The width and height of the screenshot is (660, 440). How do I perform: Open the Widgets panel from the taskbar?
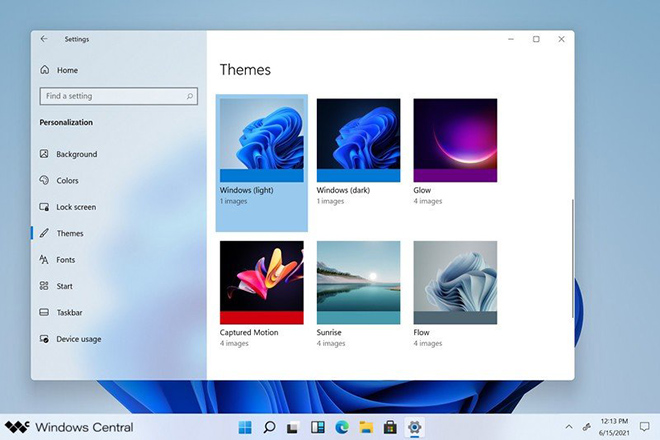[x=318, y=427]
